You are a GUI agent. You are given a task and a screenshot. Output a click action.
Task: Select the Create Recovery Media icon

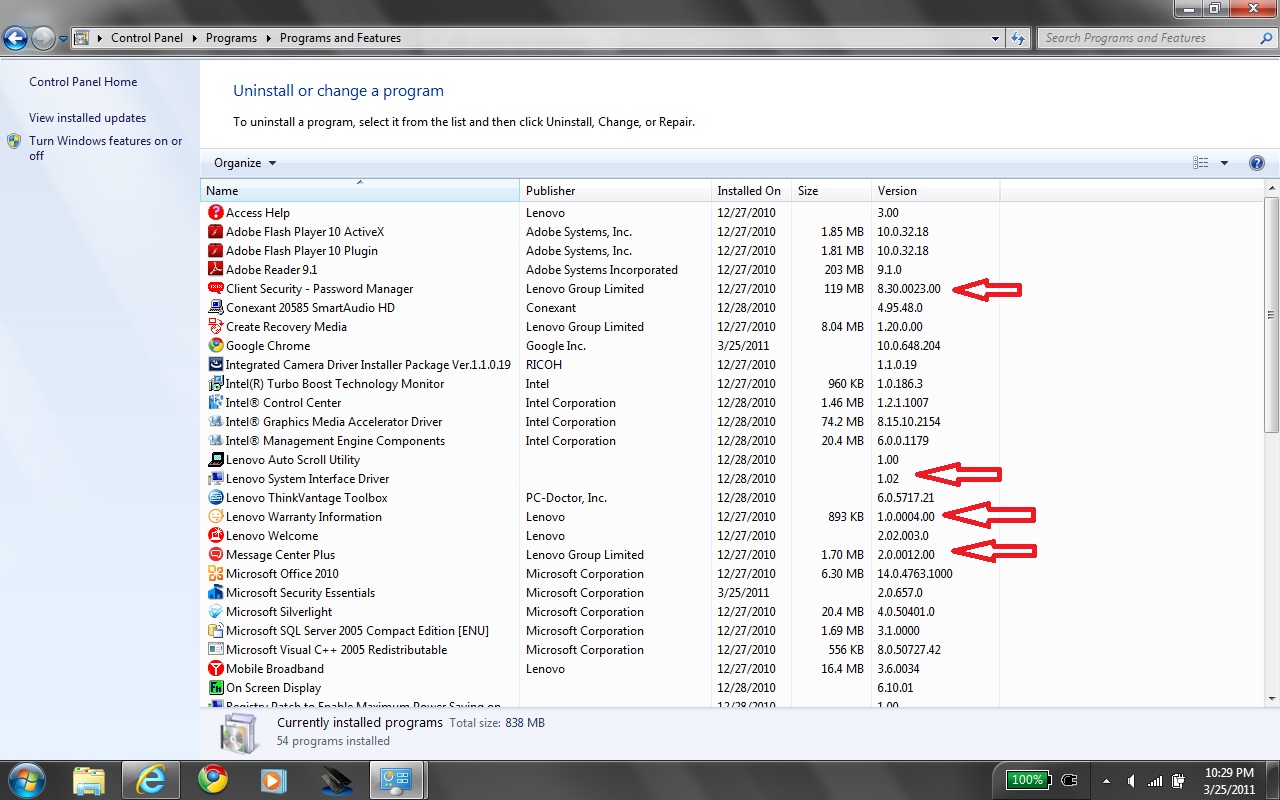tap(215, 326)
